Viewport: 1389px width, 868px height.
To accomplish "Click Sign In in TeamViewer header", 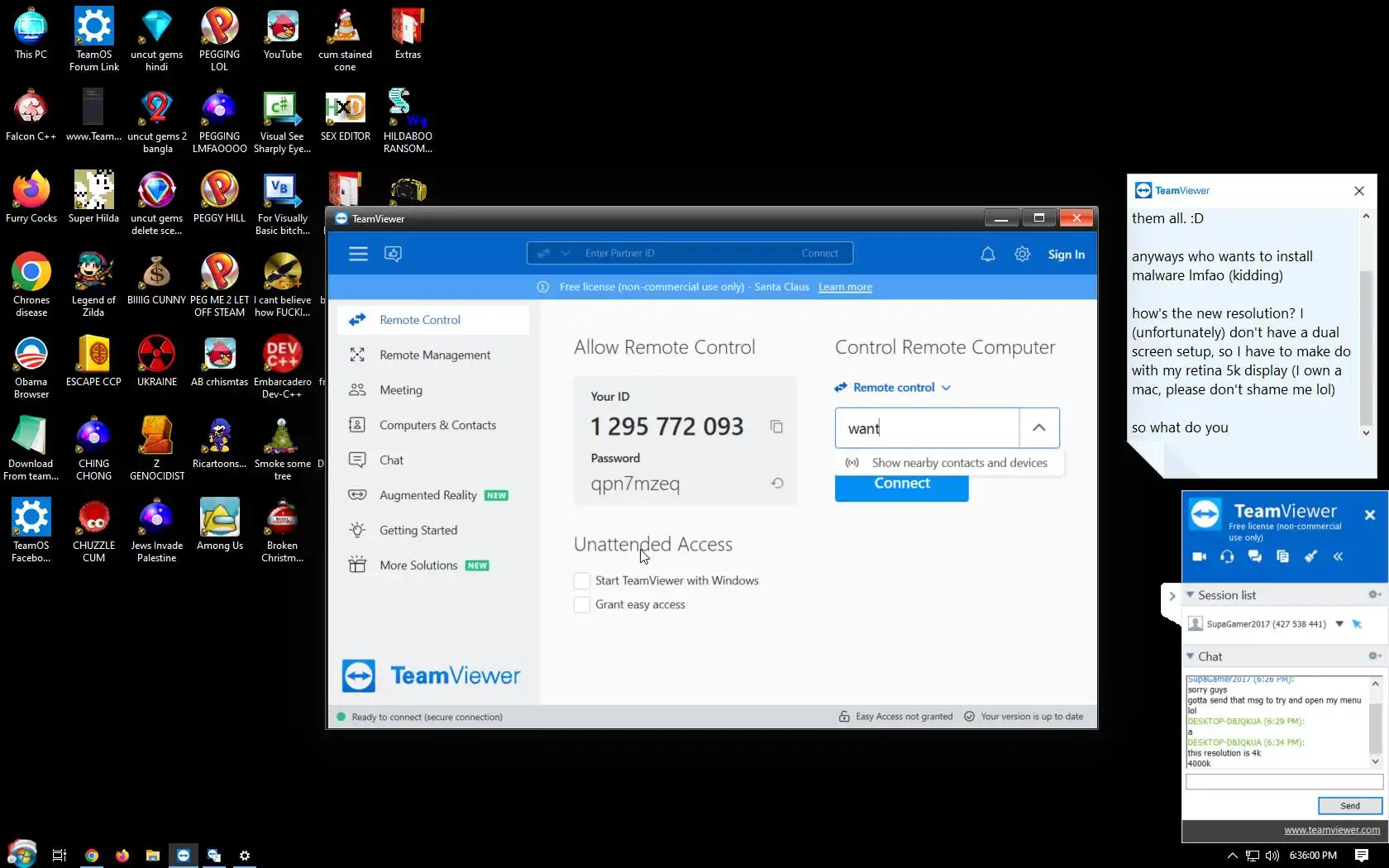I will (x=1066, y=255).
